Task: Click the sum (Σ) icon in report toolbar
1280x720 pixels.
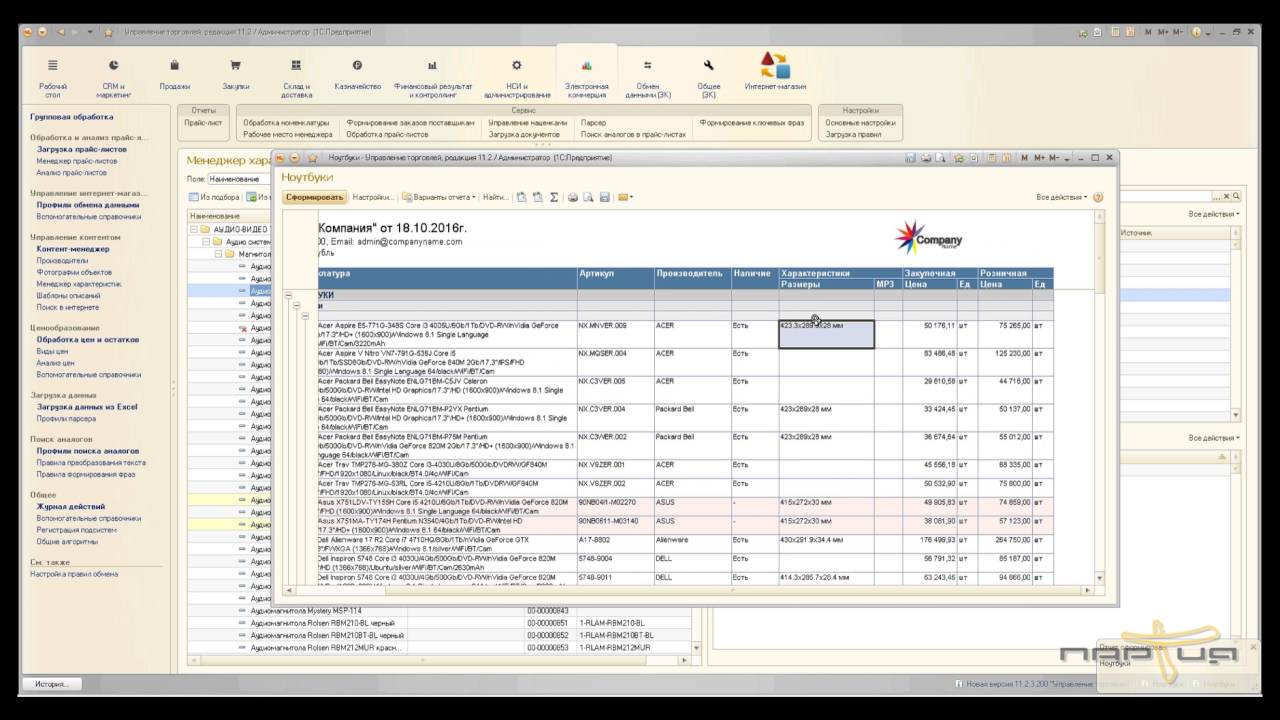Action: 554,197
